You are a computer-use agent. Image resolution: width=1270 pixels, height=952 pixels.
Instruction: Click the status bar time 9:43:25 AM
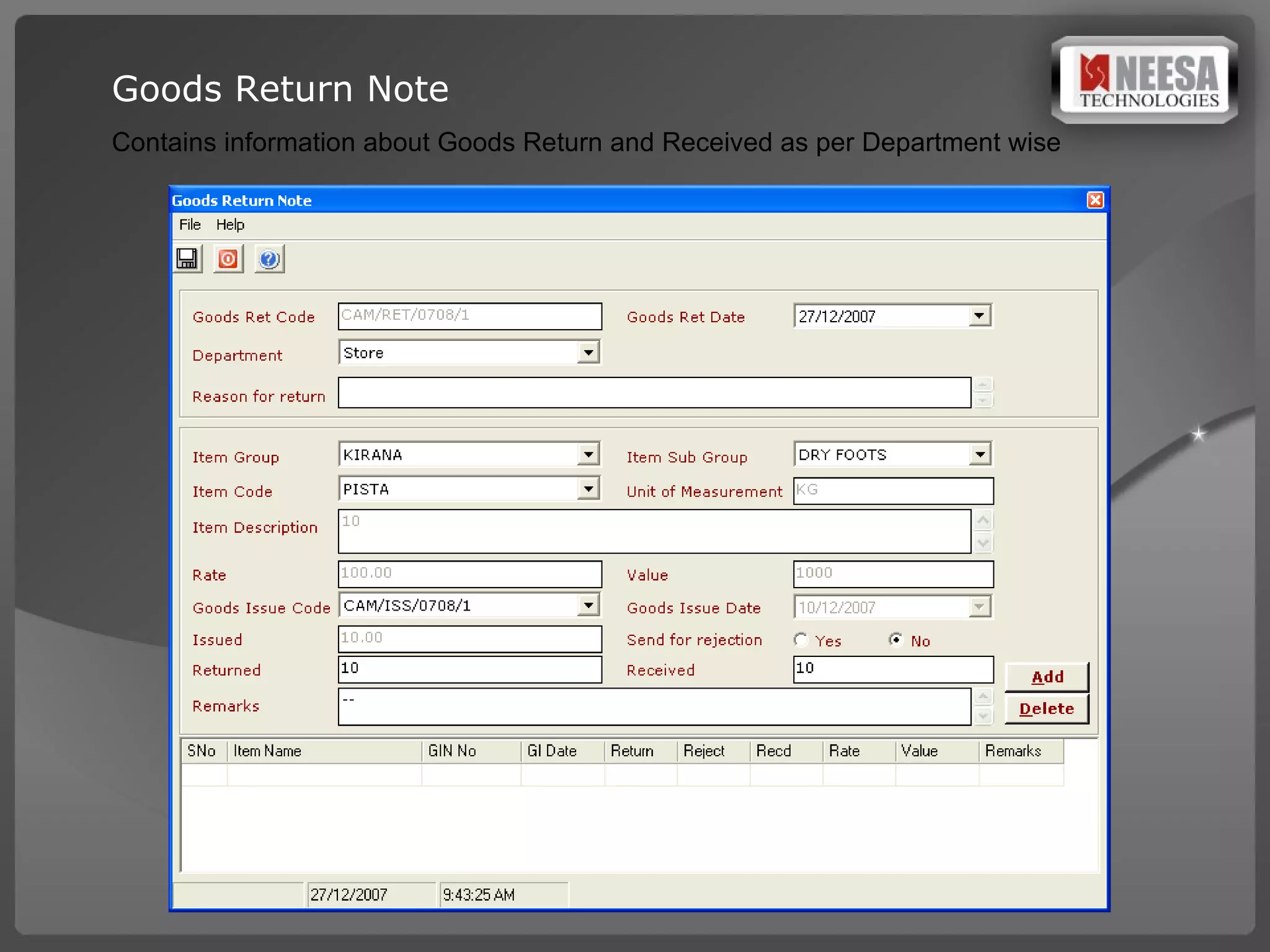pos(503,894)
